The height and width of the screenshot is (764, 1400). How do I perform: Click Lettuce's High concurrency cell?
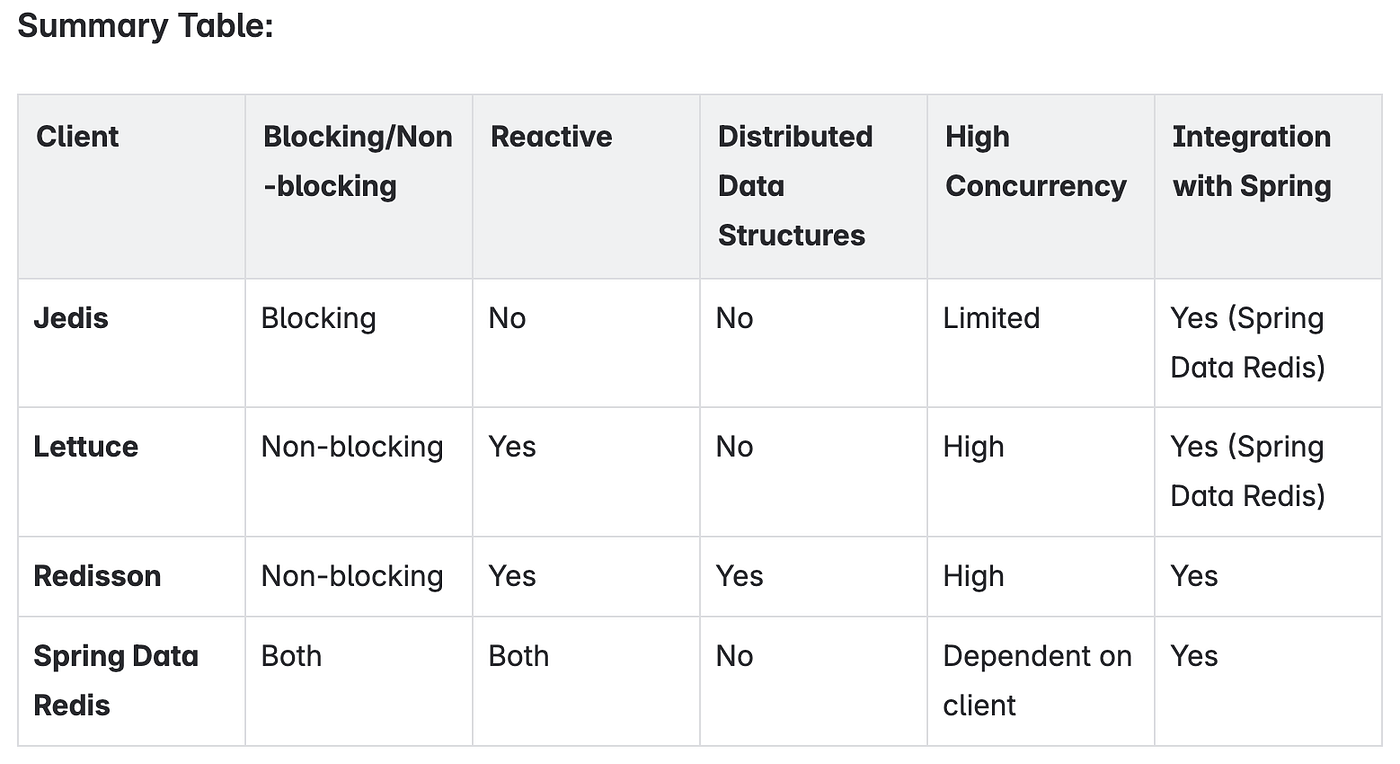point(973,446)
